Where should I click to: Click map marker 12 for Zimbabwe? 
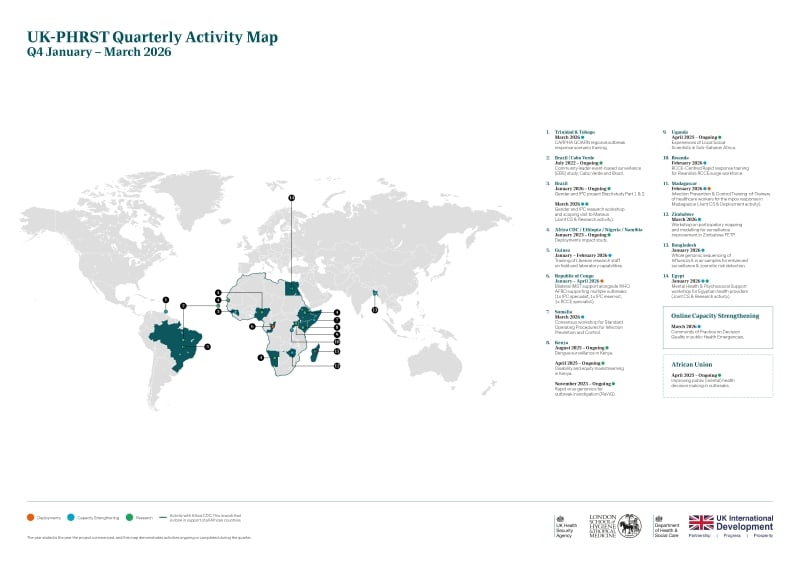(x=337, y=366)
